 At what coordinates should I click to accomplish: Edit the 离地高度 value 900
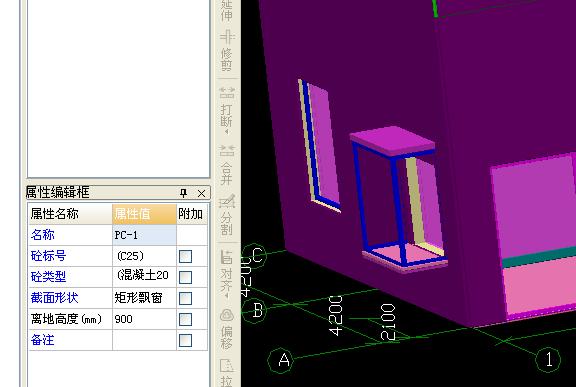[144, 319]
